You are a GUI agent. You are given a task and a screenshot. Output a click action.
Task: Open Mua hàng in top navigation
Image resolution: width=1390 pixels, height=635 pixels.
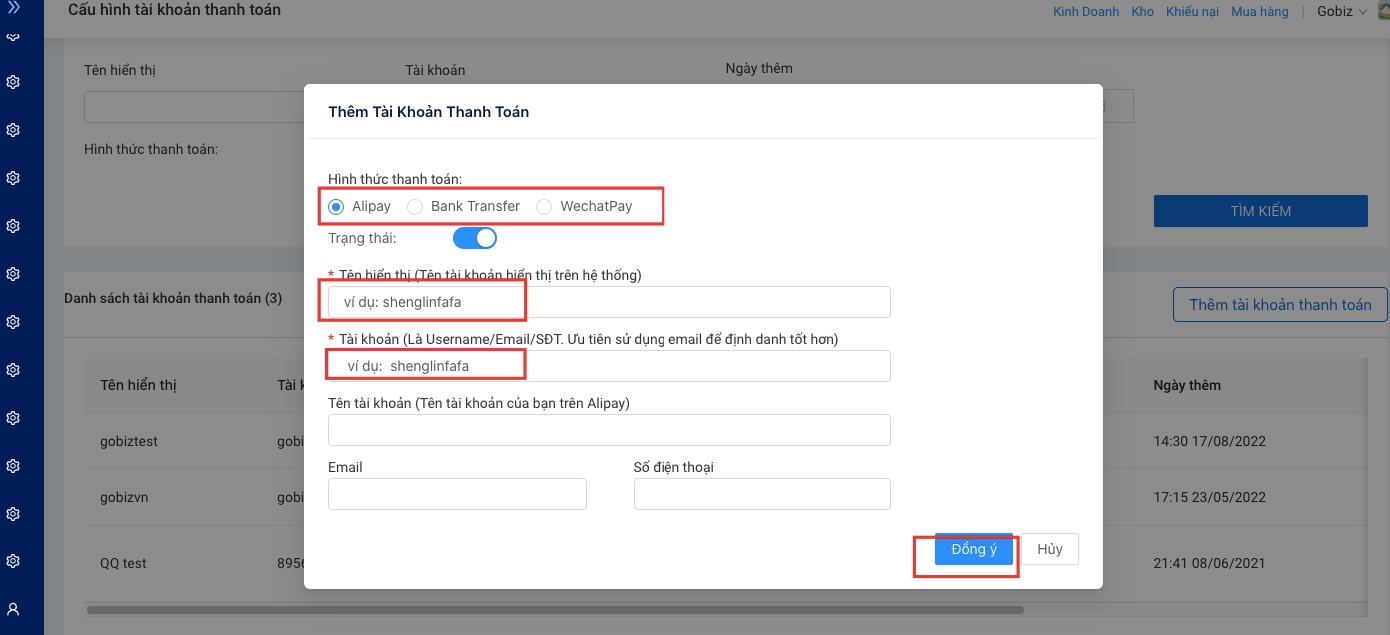1259,12
